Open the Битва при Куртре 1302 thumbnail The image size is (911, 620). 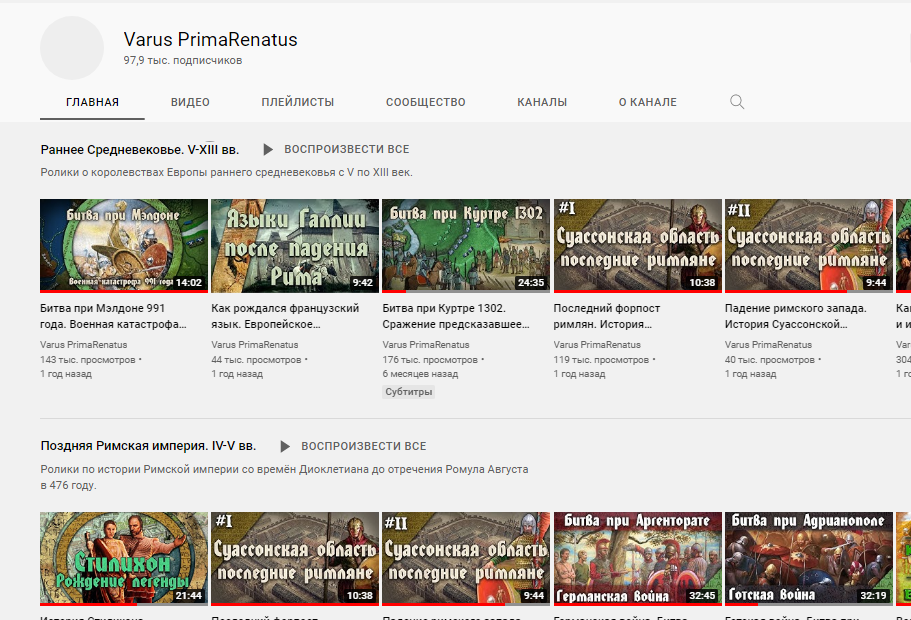point(466,245)
